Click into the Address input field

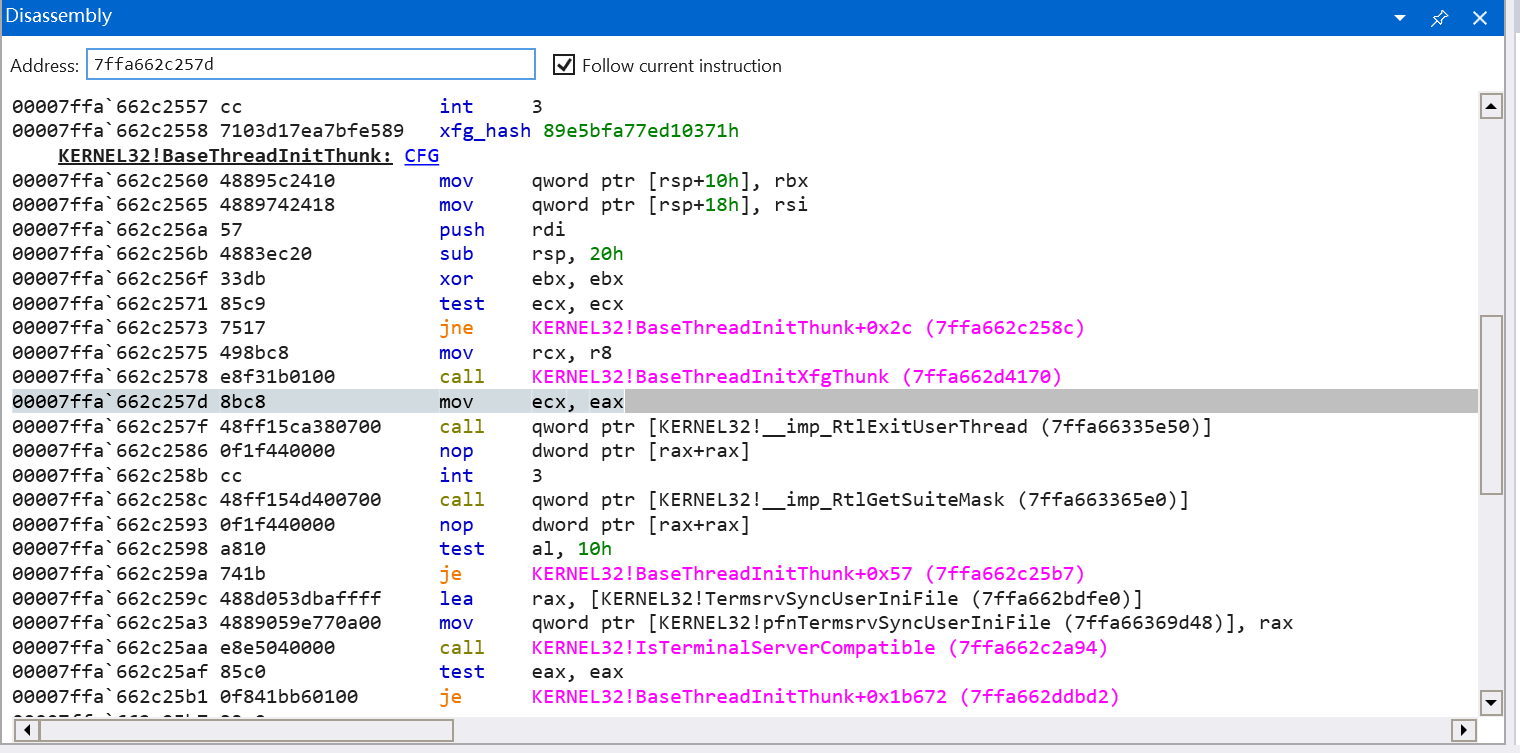coord(310,65)
